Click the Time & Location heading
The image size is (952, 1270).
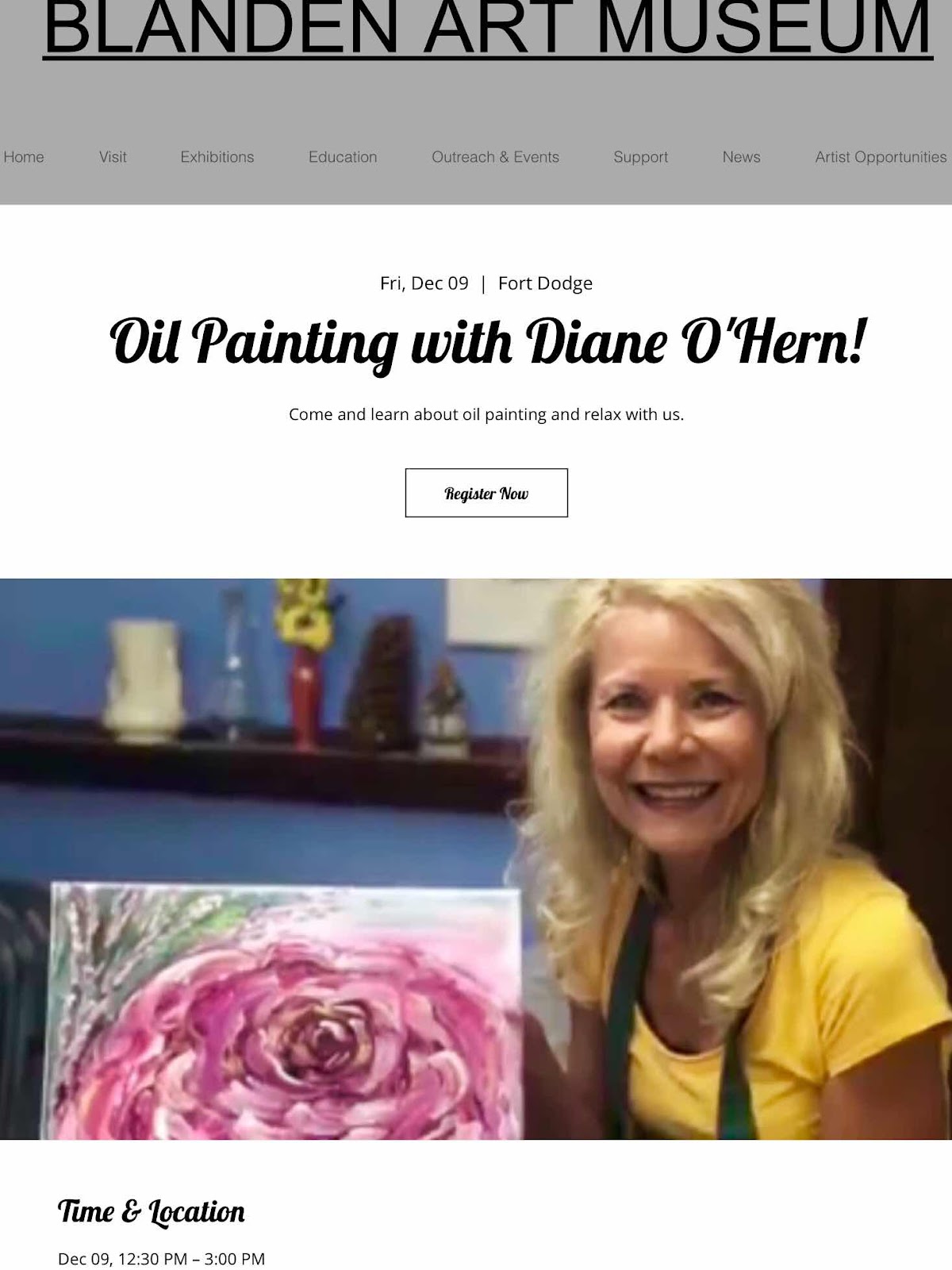coord(151,1212)
